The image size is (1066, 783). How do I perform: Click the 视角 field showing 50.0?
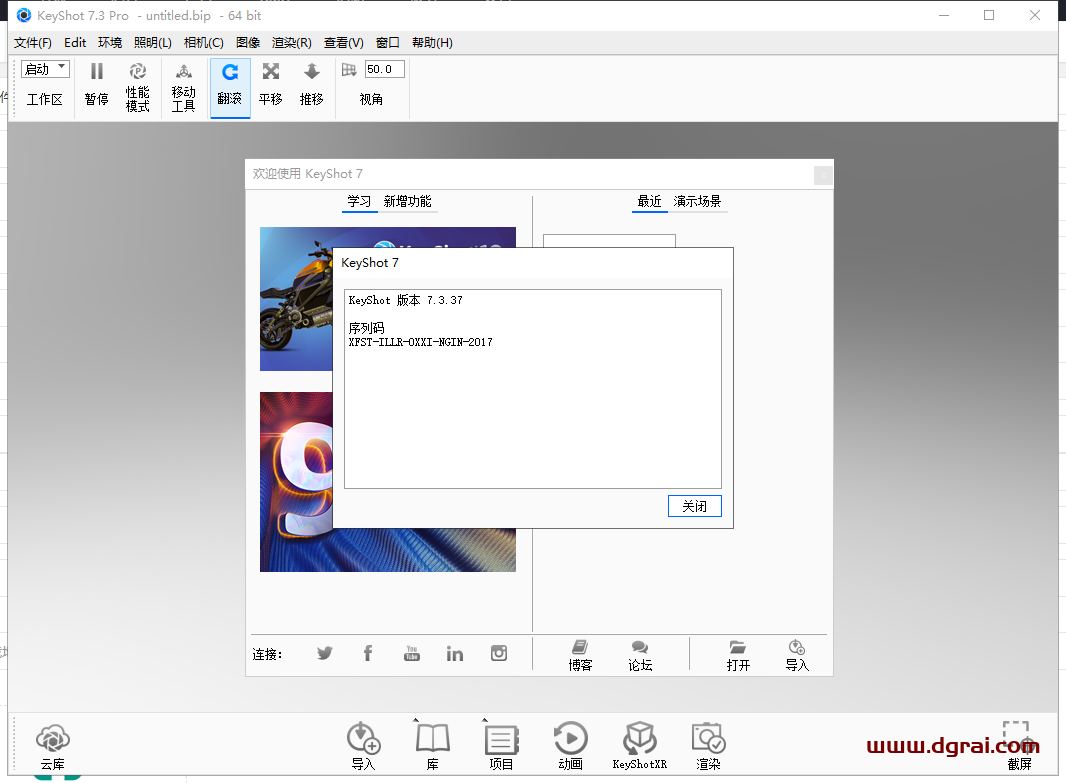coord(384,69)
